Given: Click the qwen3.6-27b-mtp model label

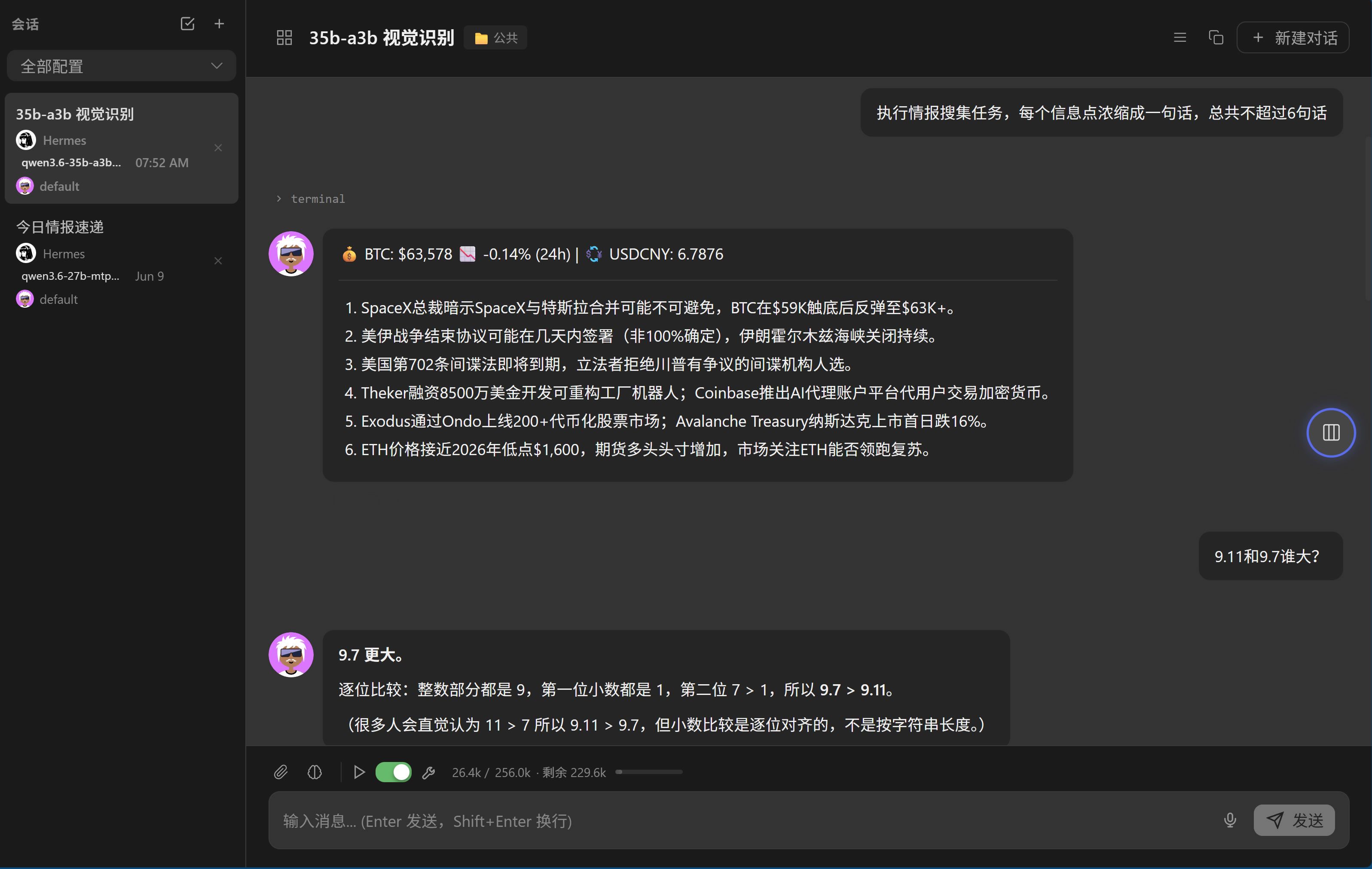Looking at the screenshot, I should click(x=70, y=276).
